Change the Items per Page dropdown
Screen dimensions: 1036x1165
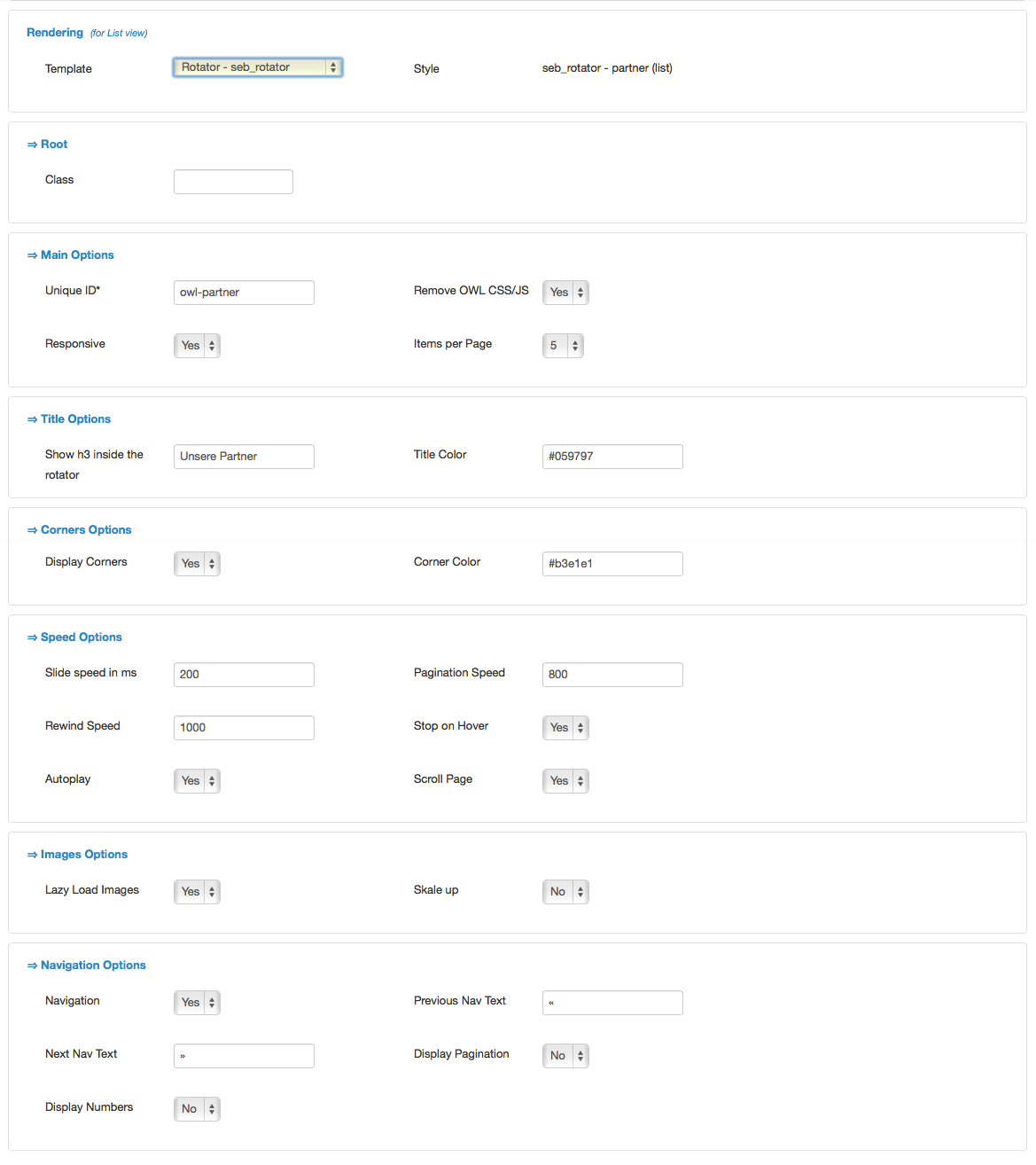pyautogui.click(x=563, y=346)
